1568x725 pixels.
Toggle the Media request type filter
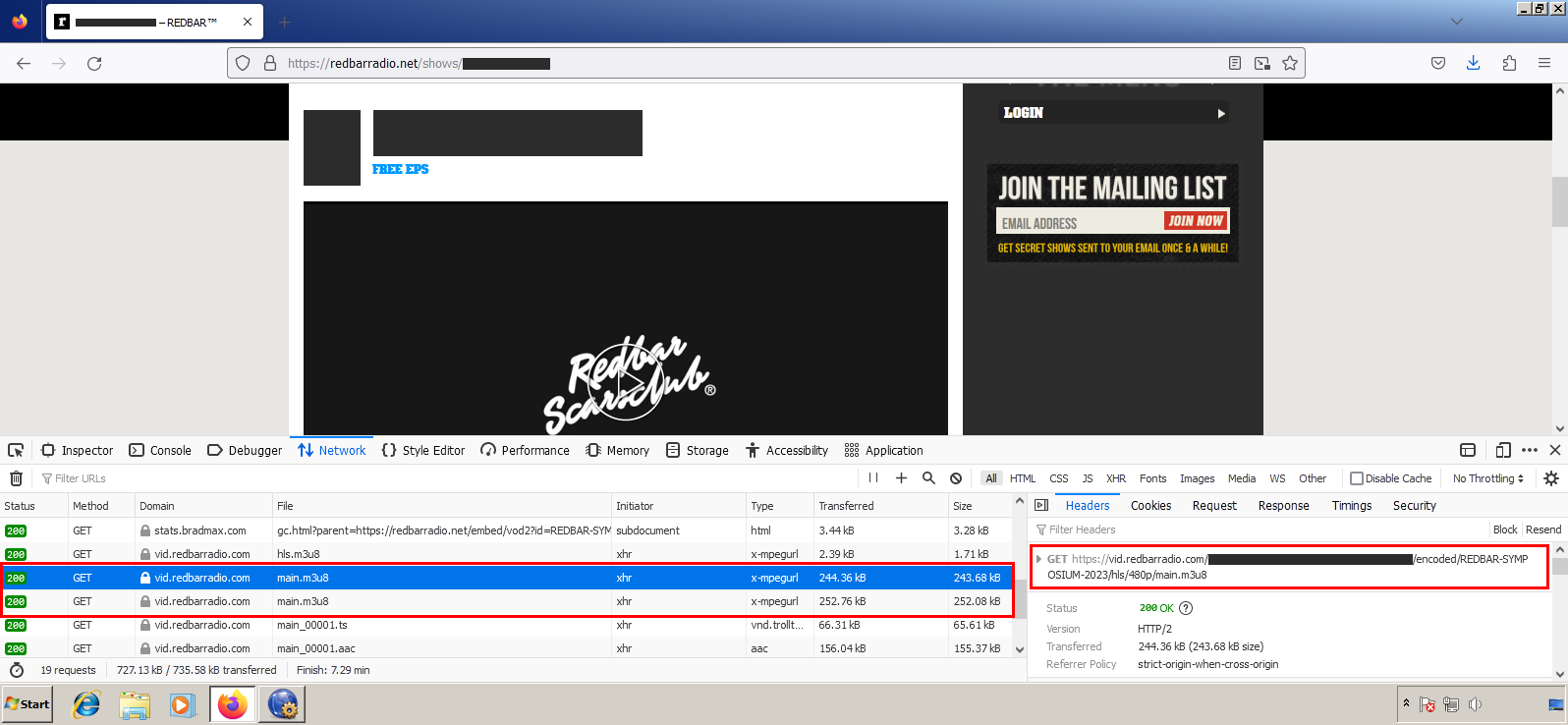point(1242,478)
